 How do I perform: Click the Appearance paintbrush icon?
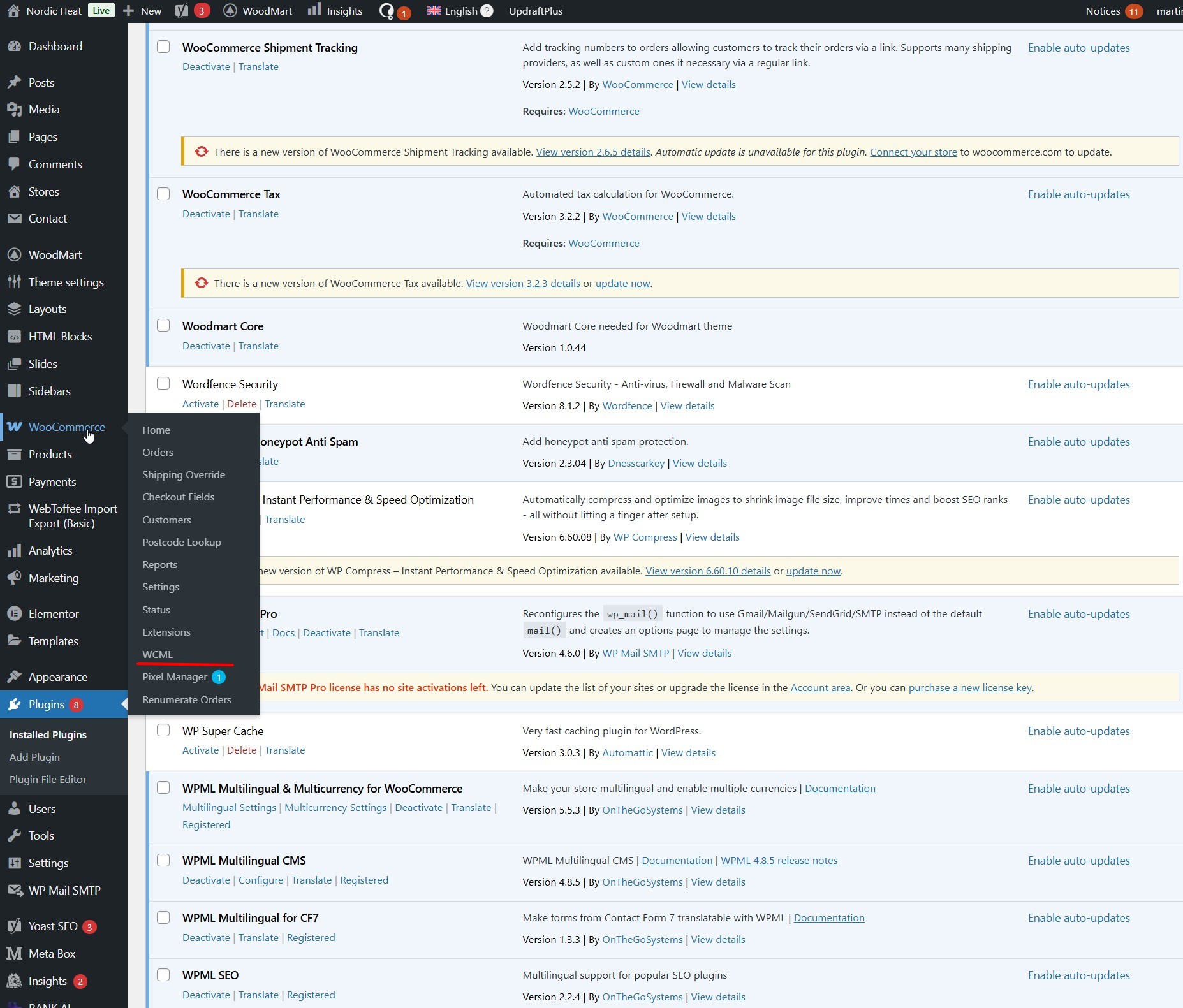pyautogui.click(x=14, y=677)
